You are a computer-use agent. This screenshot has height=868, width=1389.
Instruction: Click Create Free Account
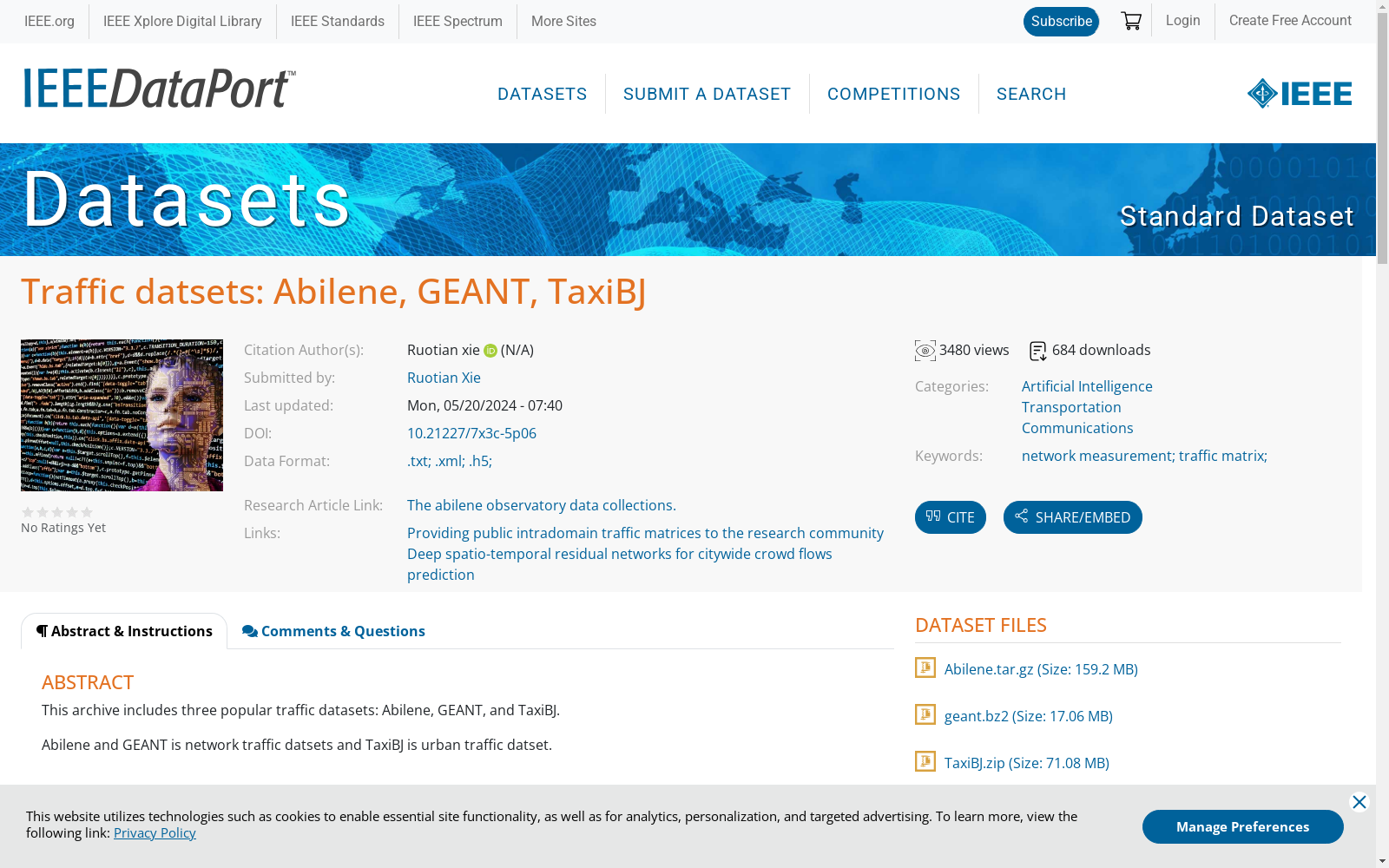pos(1290,20)
